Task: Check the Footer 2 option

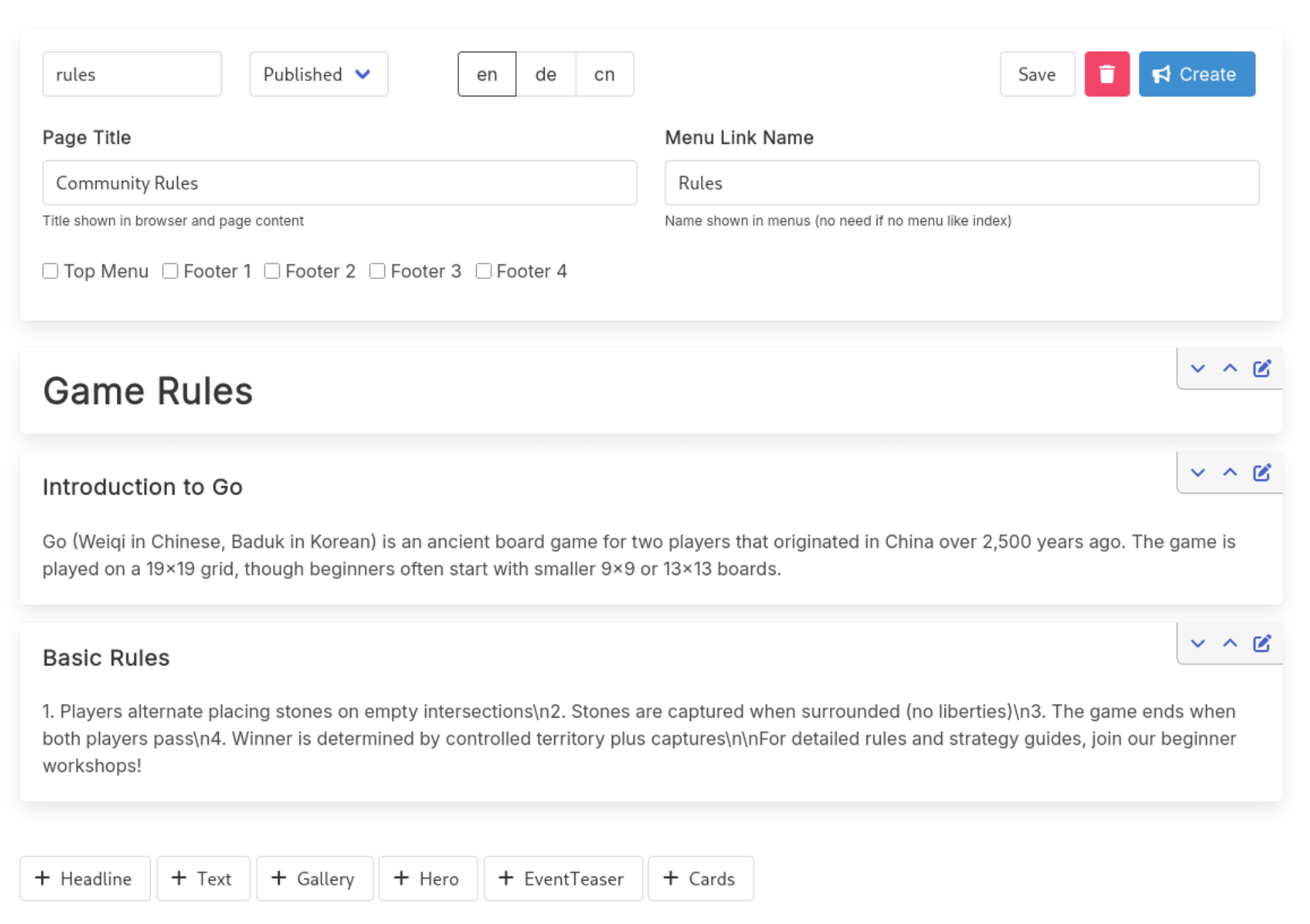Action: 272,271
